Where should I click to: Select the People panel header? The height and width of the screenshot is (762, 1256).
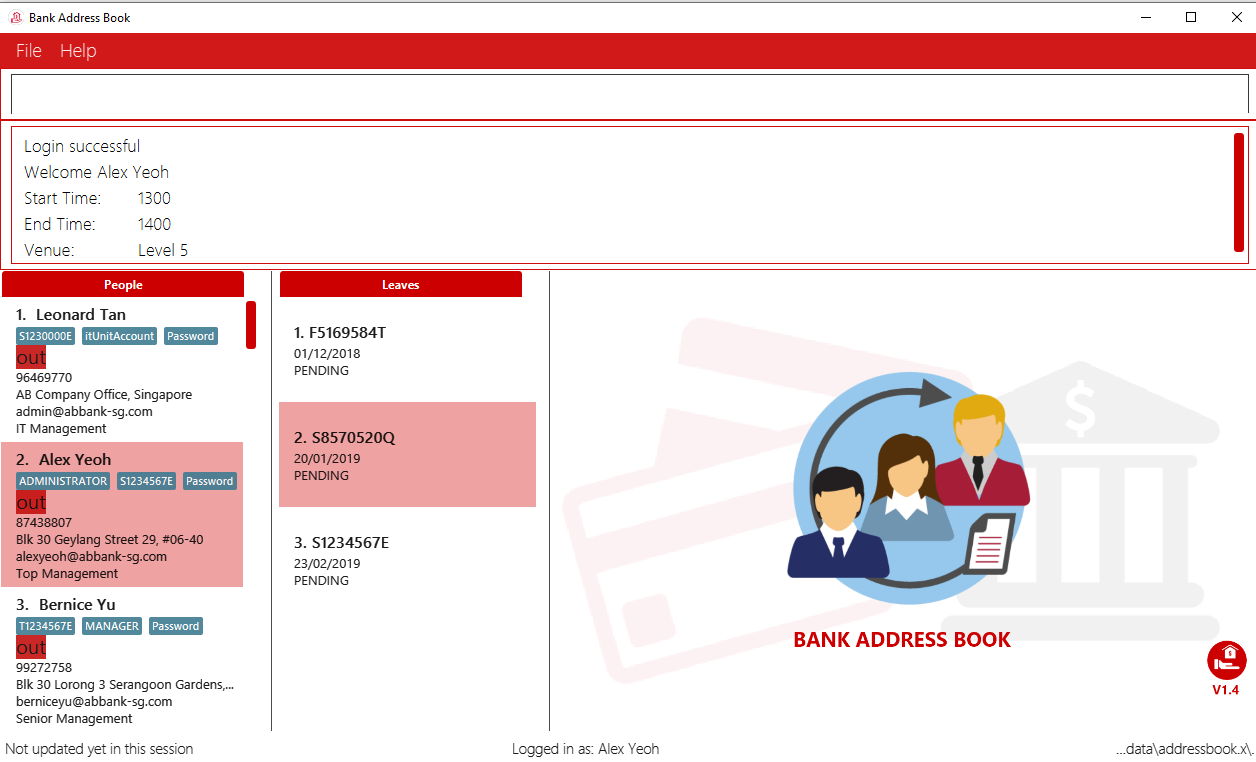pos(123,285)
